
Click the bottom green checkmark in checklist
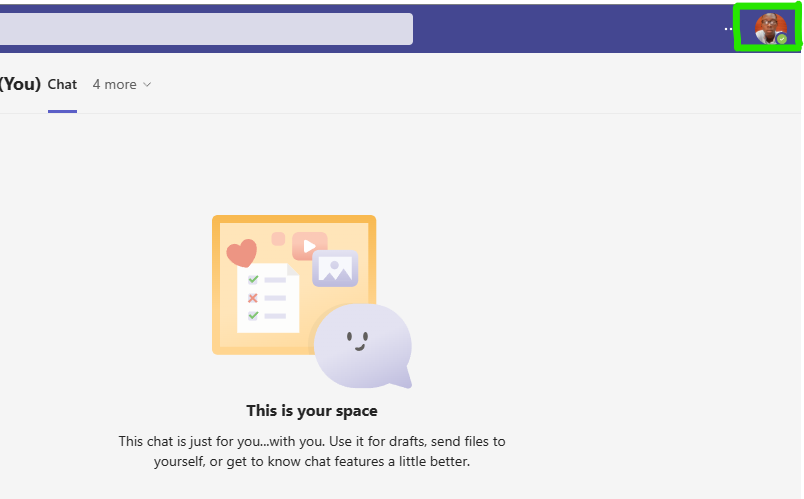click(x=253, y=316)
